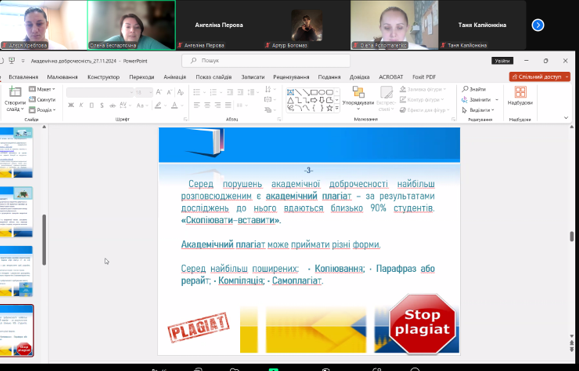Switch to the Draw (Малювання) tab
Image resolution: width=579 pixels, height=371 pixels.
click(62, 77)
